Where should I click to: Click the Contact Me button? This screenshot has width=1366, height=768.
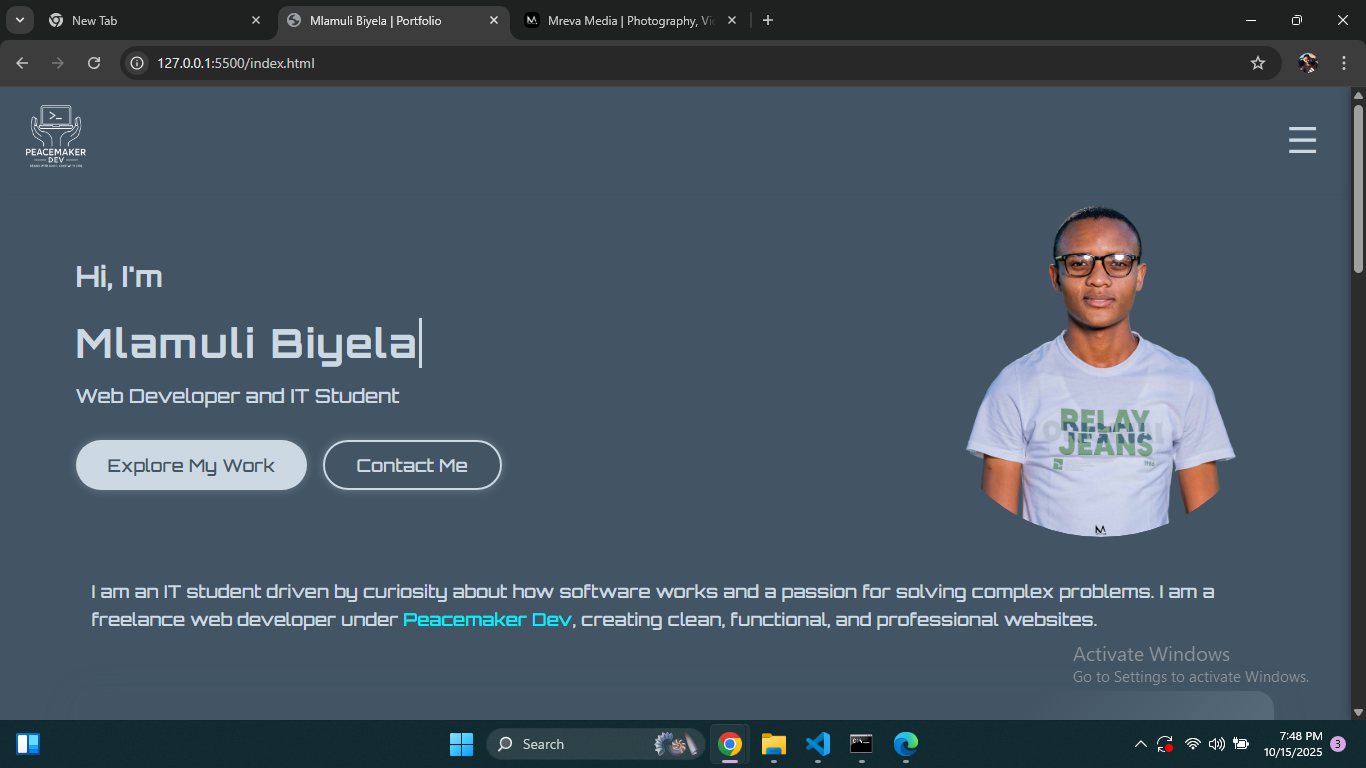[412, 465]
